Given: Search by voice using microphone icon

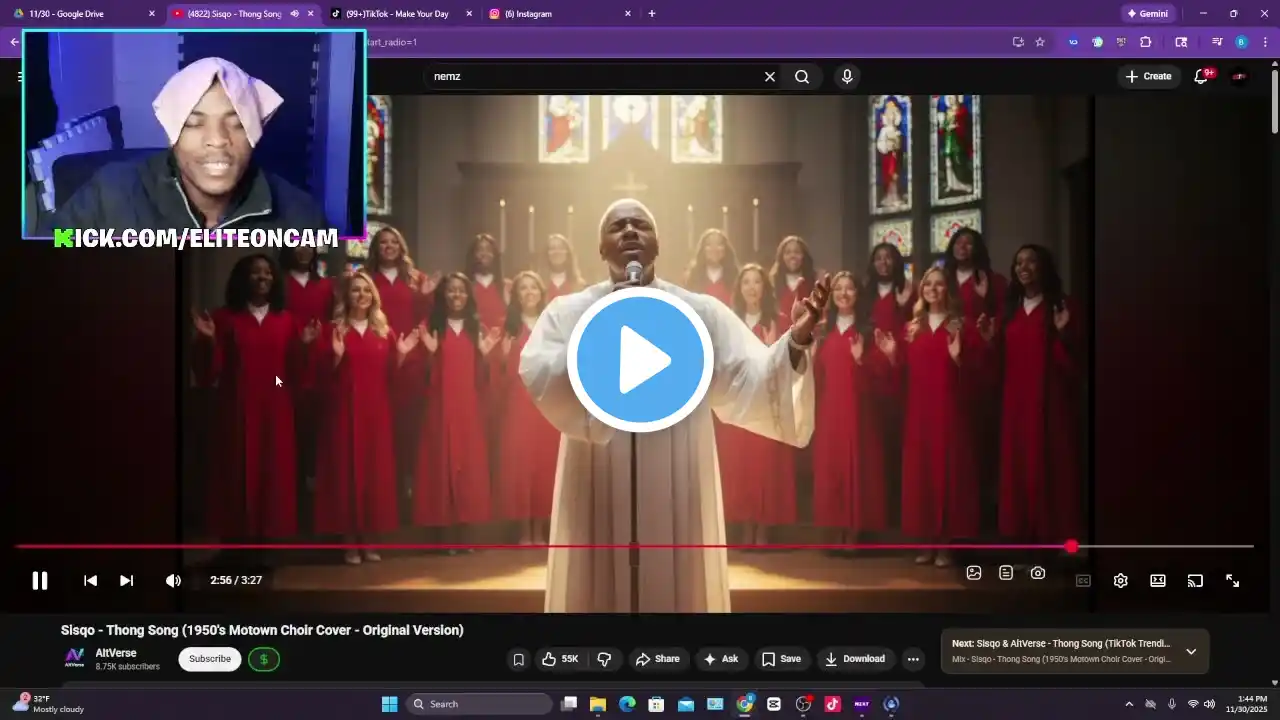Looking at the screenshot, I should click(847, 77).
